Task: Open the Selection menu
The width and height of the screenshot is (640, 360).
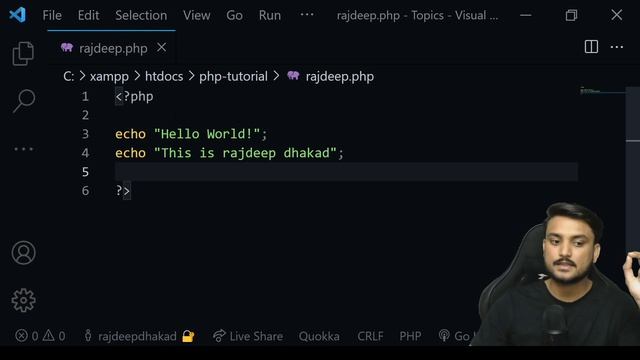Action: coord(141,15)
